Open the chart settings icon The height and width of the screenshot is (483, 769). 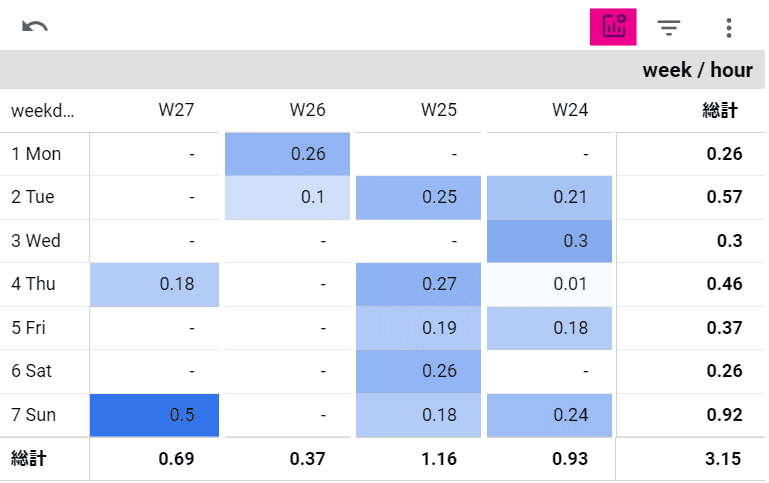[x=613, y=27]
